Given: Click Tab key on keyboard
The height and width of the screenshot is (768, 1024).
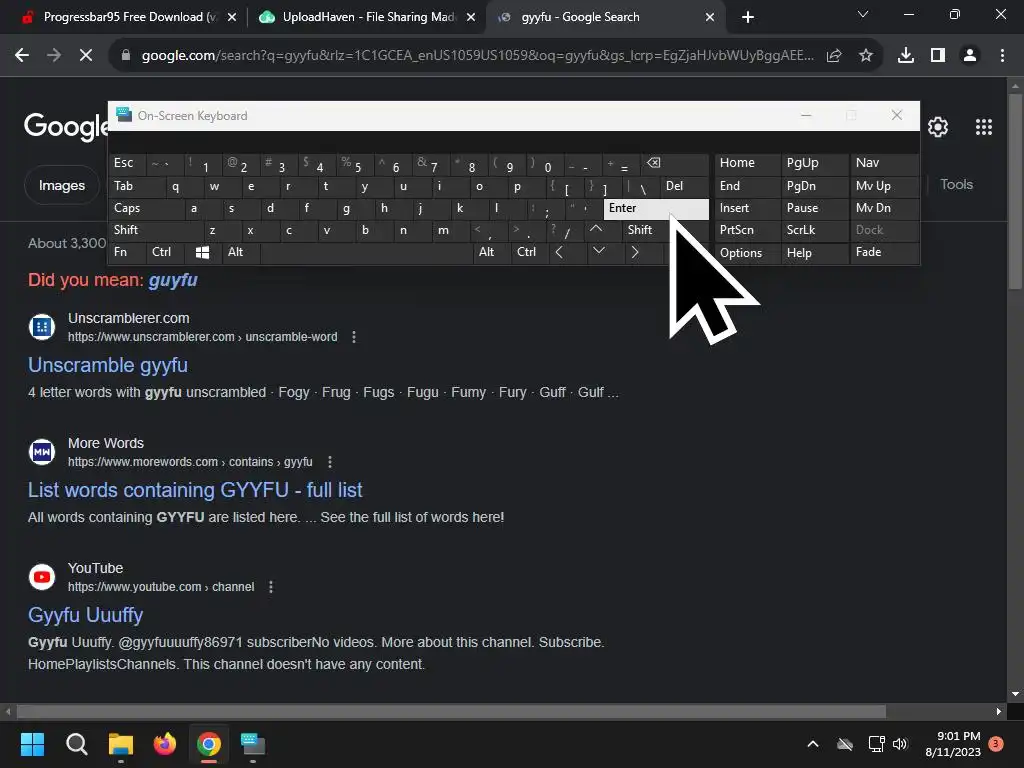Looking at the screenshot, I should (136, 186).
